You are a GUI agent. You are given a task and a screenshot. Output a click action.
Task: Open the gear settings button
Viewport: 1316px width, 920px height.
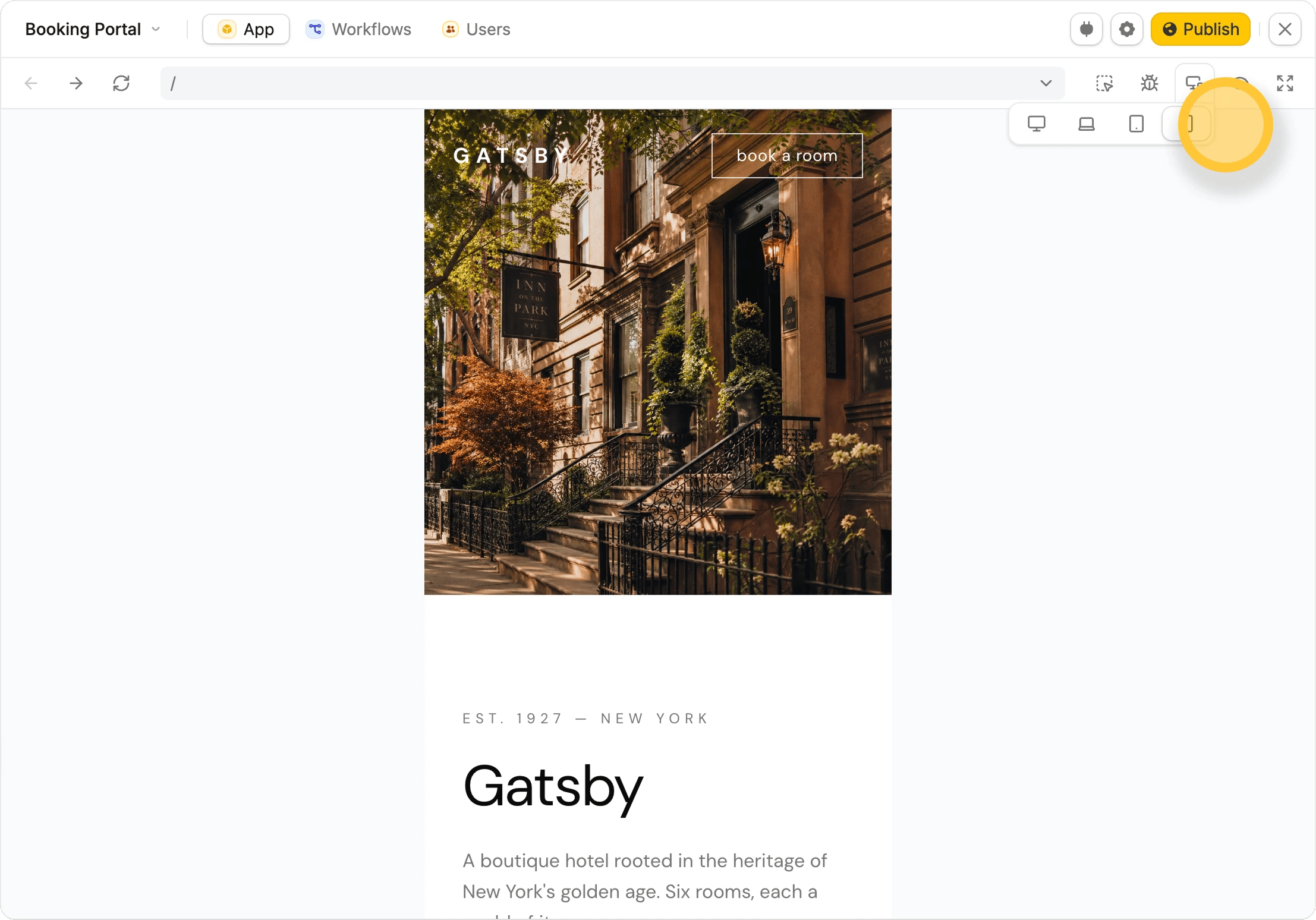point(1127,29)
